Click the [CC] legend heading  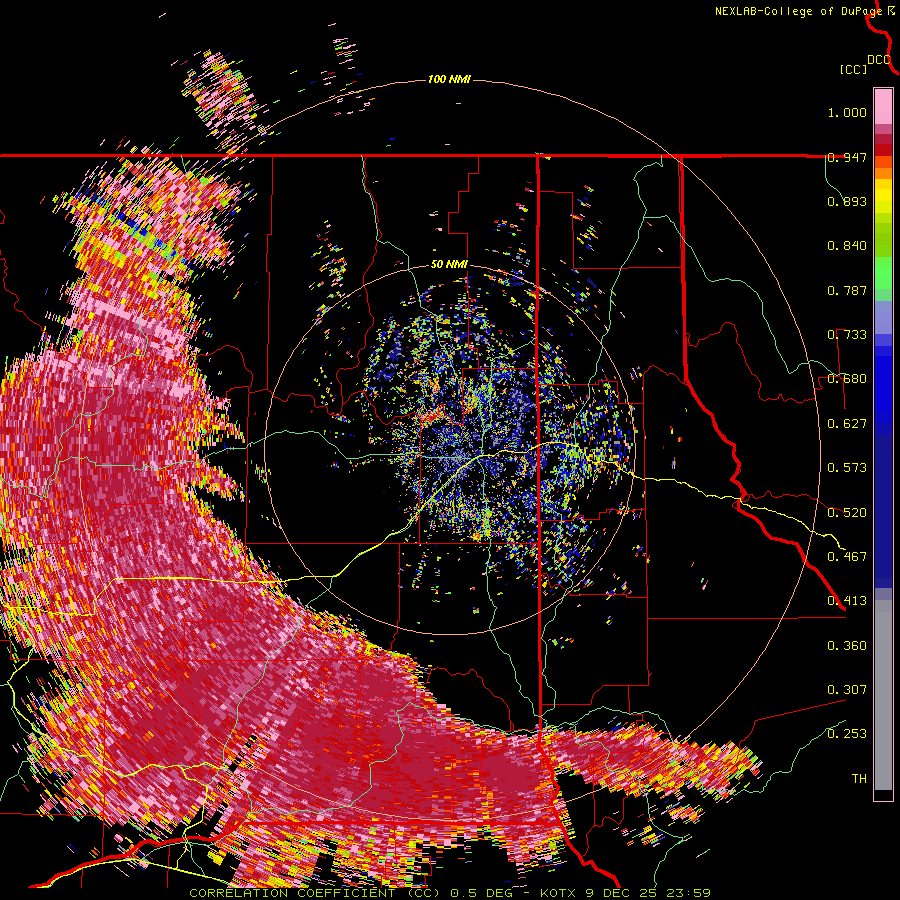853,69
